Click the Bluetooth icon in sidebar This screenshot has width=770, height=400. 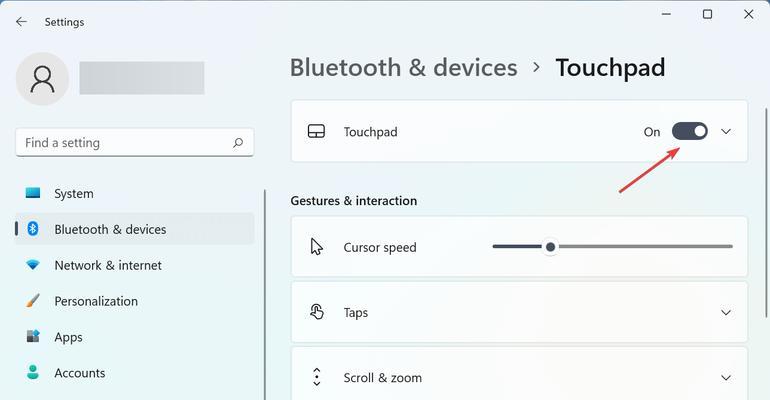[x=33, y=229]
